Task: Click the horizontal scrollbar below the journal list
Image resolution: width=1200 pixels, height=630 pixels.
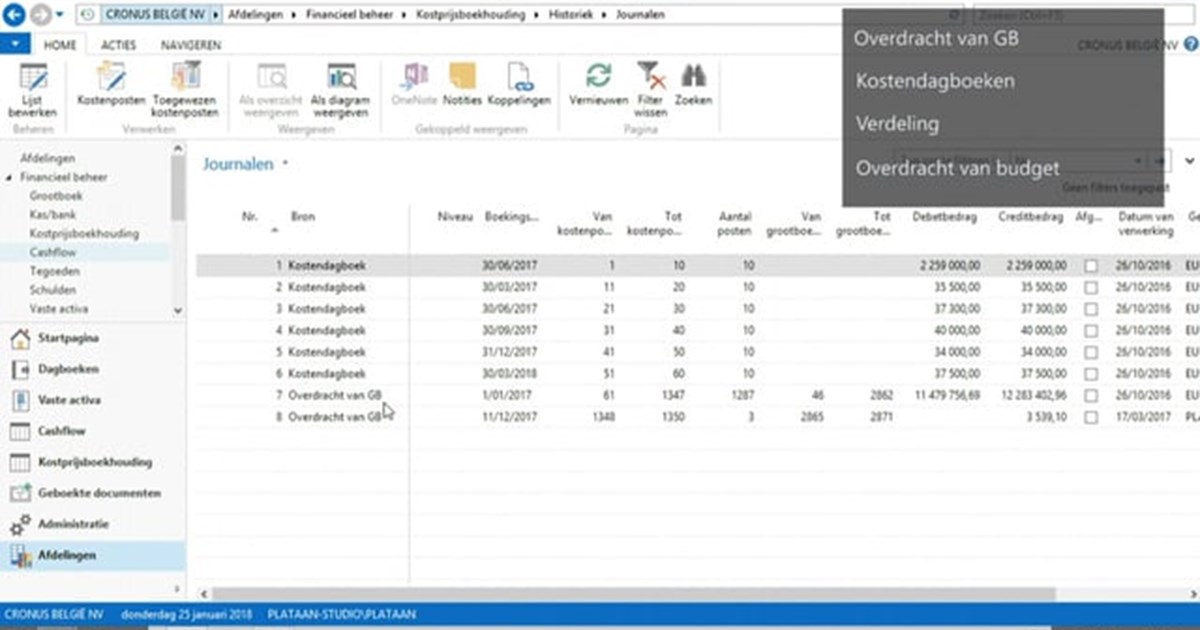Action: (x=633, y=594)
